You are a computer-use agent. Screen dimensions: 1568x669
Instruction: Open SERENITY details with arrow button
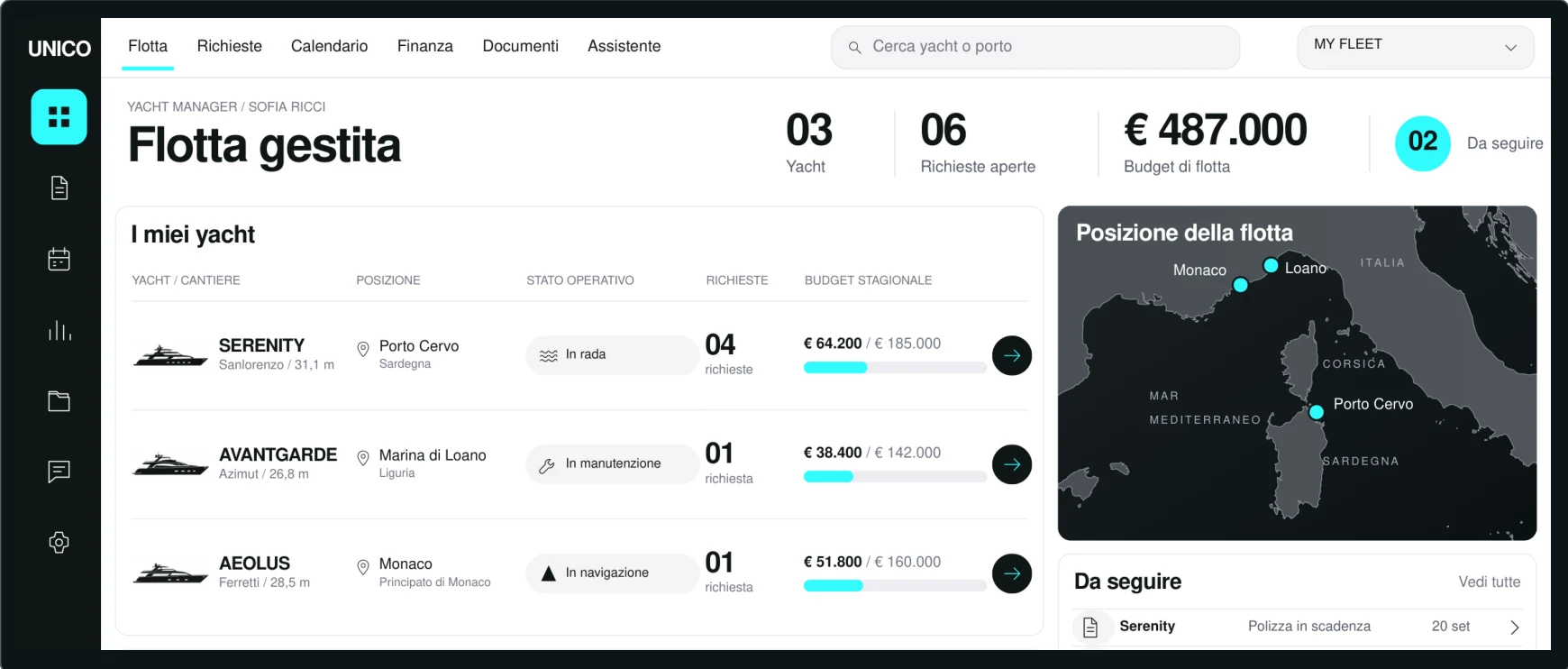pos(1012,355)
